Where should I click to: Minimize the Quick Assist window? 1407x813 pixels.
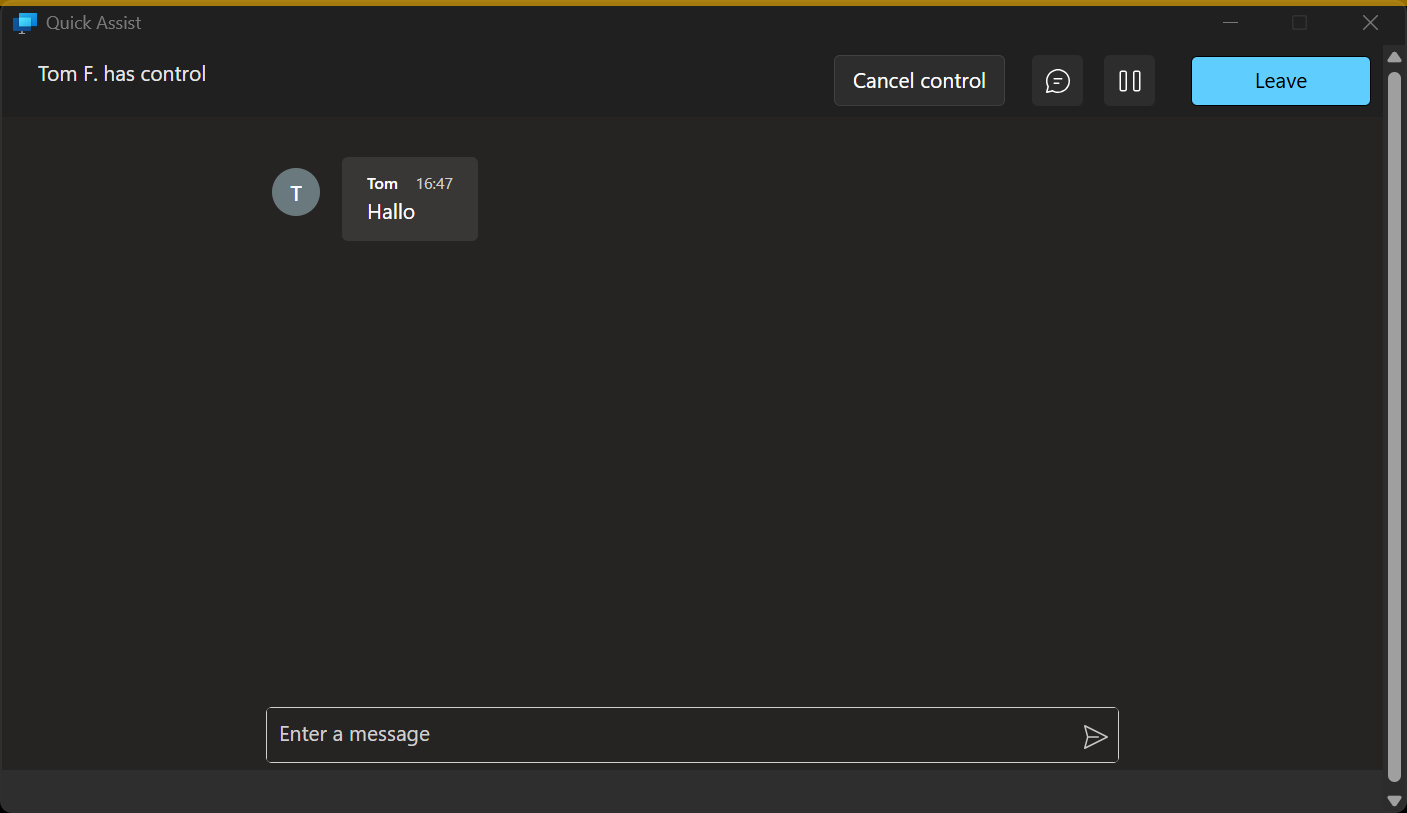(x=1231, y=22)
